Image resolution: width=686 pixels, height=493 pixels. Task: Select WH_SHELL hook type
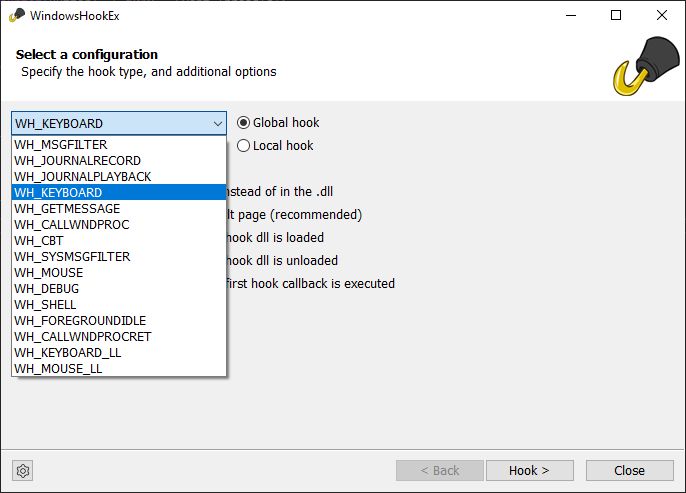pos(119,305)
